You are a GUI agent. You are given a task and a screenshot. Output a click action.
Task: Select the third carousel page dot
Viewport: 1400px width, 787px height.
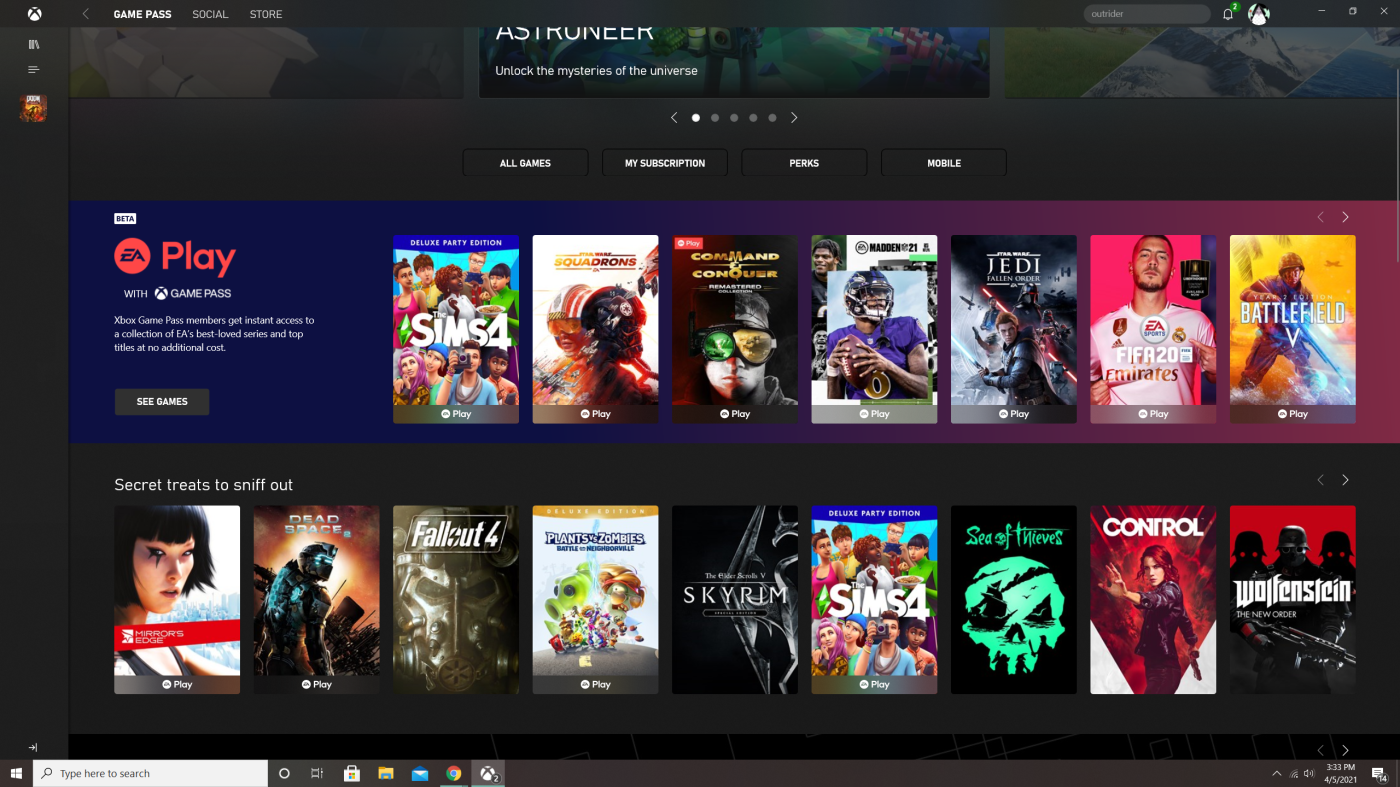click(x=734, y=118)
